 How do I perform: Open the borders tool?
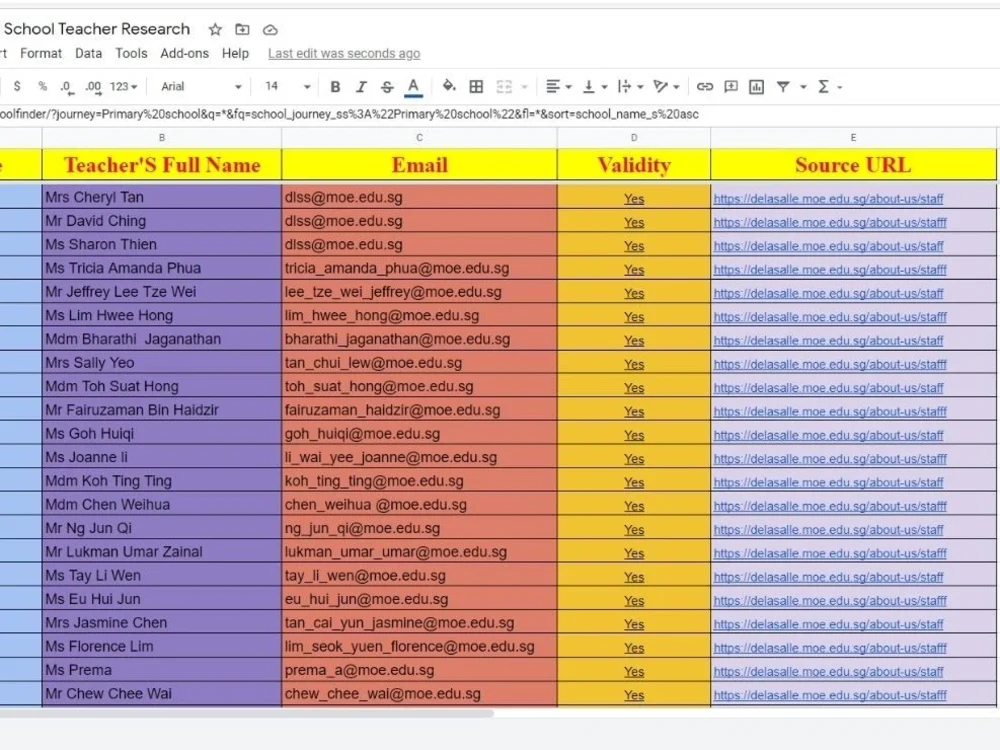point(476,87)
